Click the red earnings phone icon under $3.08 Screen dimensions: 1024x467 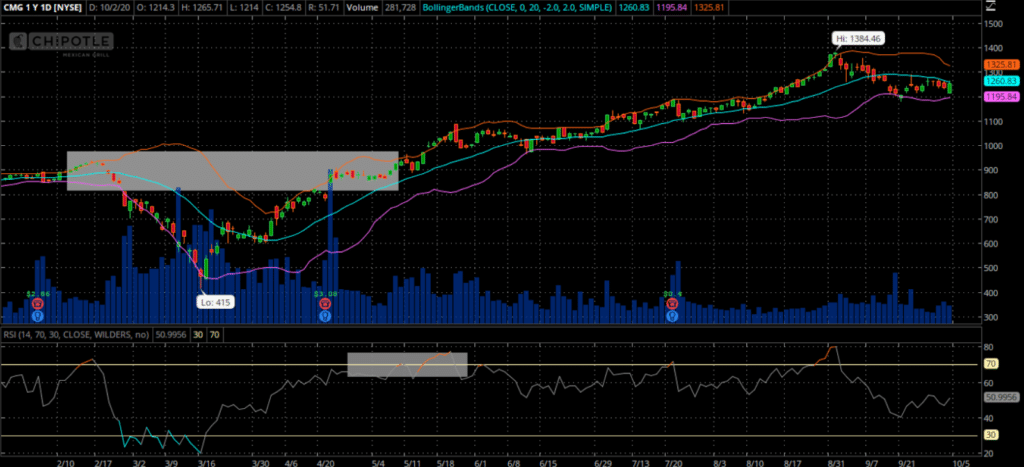pos(325,304)
